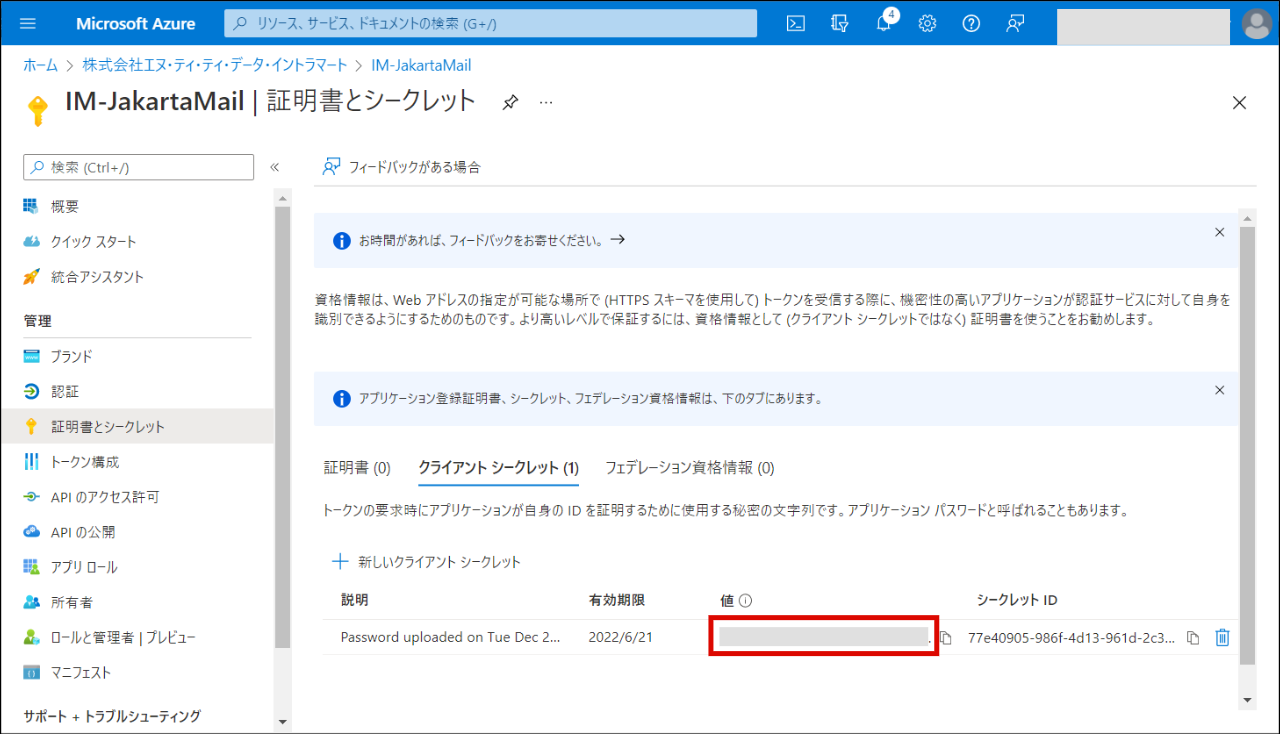This screenshot has width=1280, height=734.
Task: Delete the client secret with trash icon
Action: coord(1222,638)
